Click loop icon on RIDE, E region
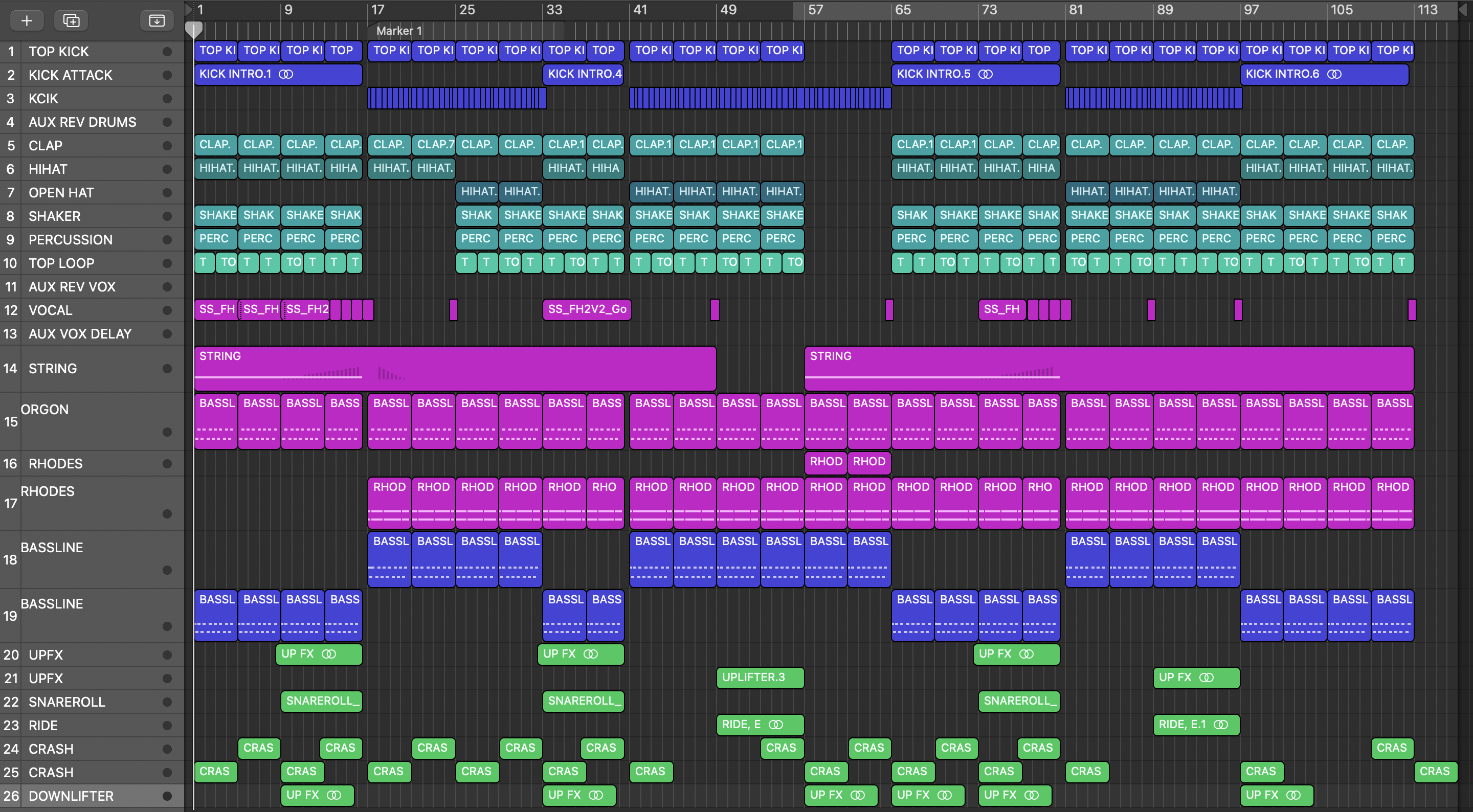The height and width of the screenshot is (812, 1473). (x=775, y=725)
